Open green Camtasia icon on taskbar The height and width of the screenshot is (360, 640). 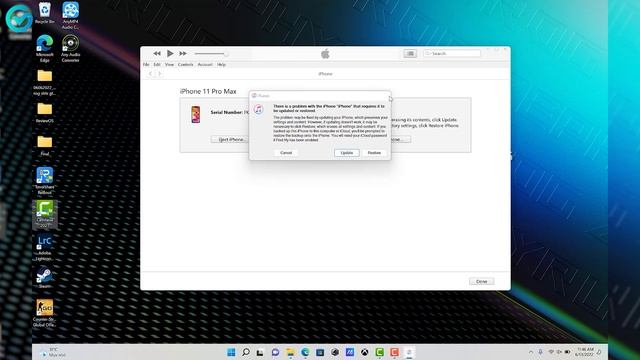point(379,352)
